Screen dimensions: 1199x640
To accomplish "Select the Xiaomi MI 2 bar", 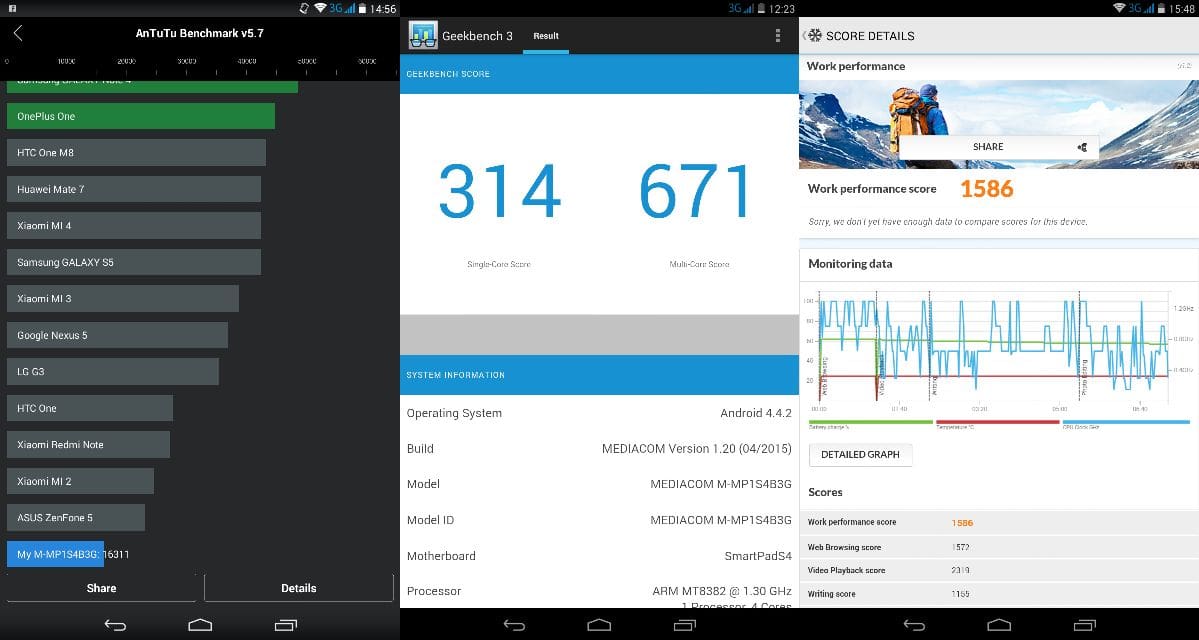I will [x=80, y=481].
